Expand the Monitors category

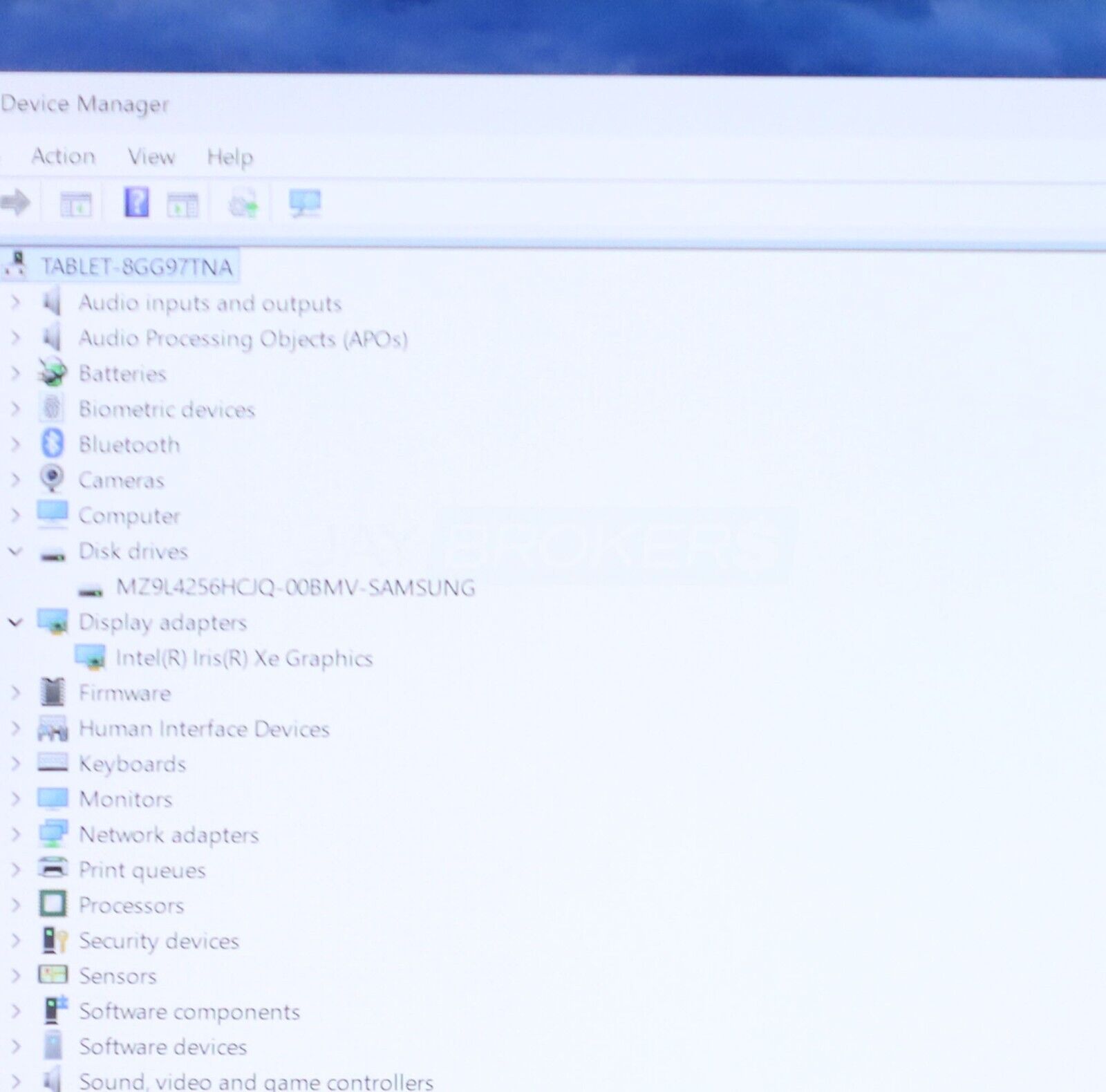tap(15, 799)
